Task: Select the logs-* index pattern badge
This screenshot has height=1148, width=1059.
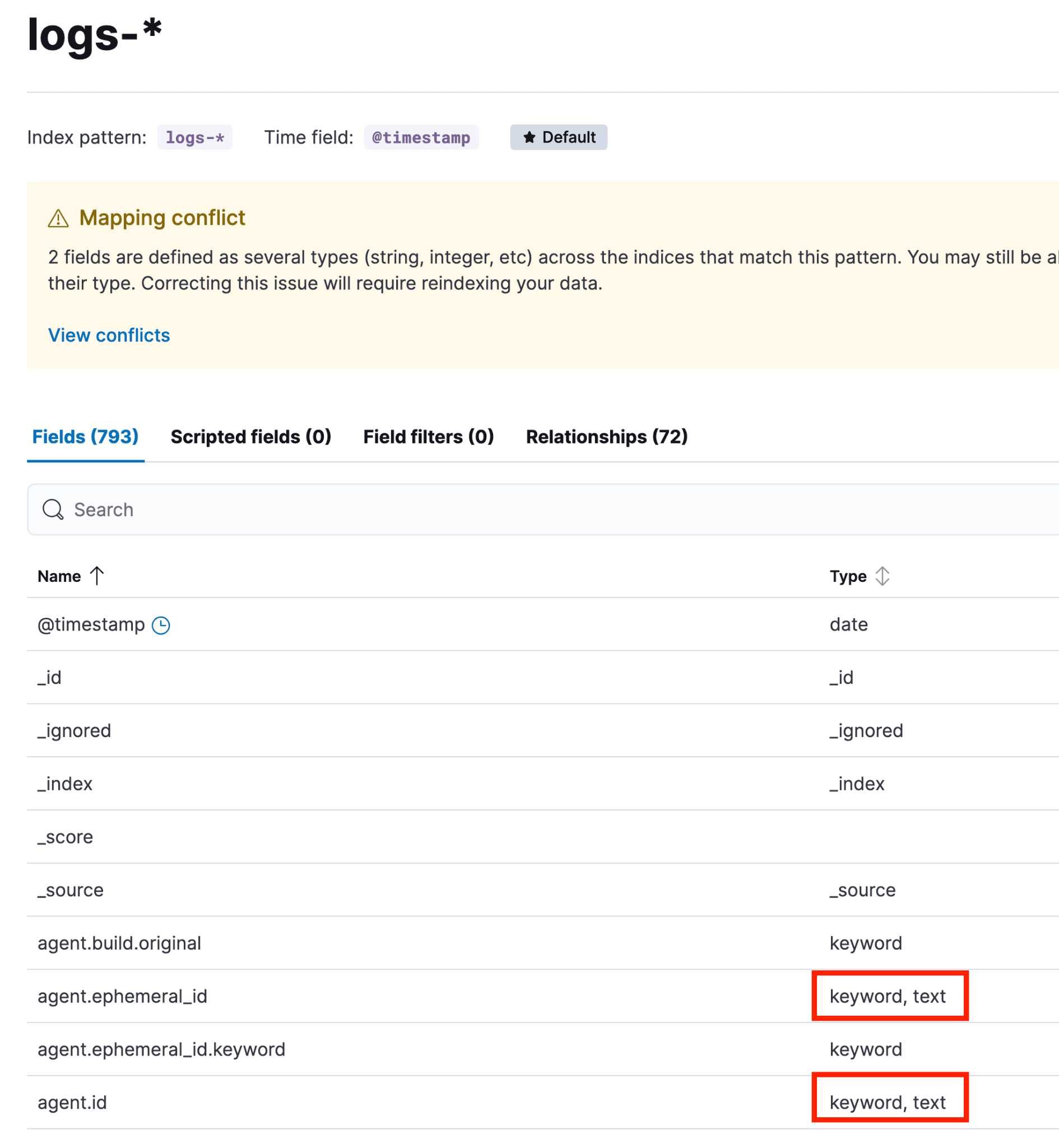Action: 195,137
